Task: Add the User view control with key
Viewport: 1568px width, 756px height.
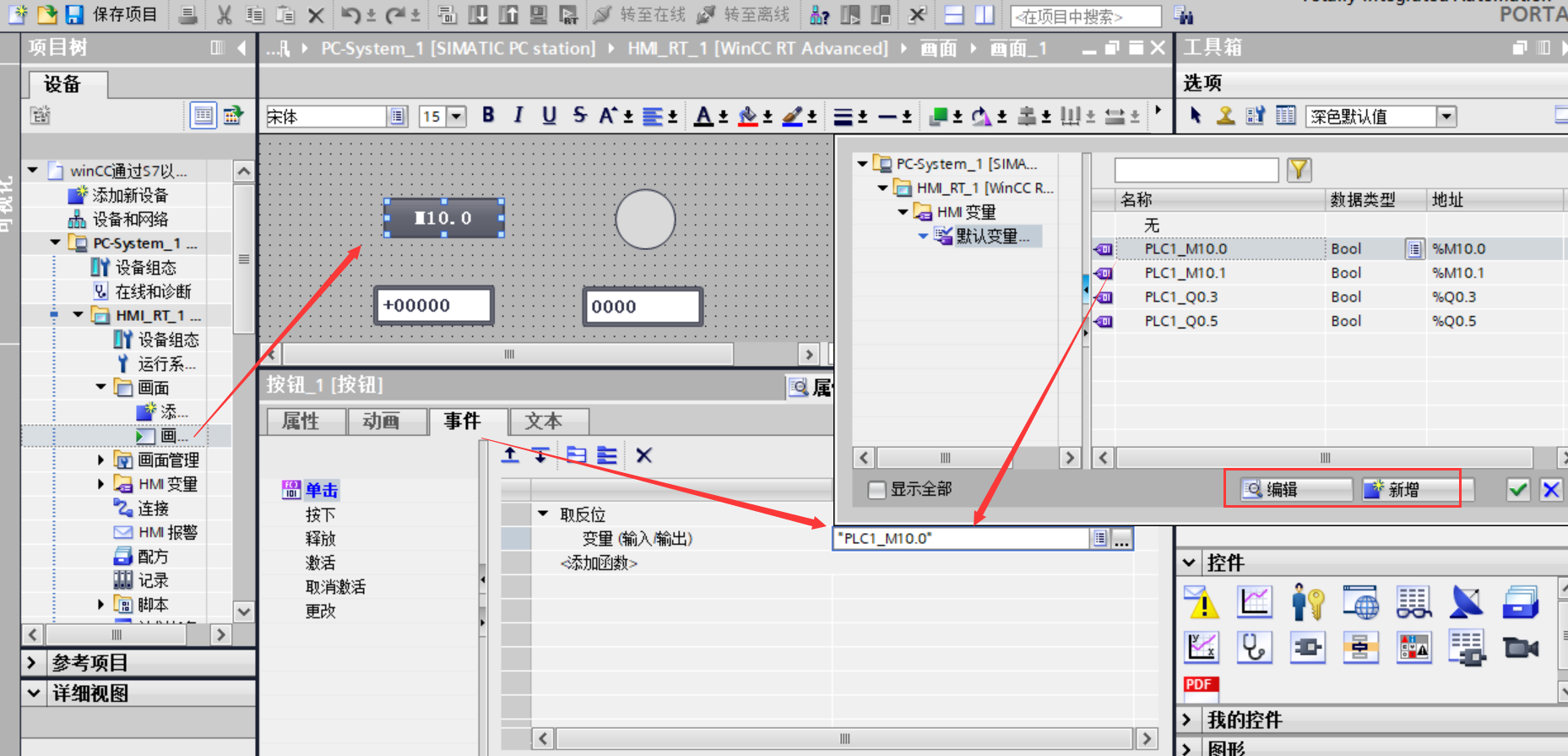Action: [1308, 602]
